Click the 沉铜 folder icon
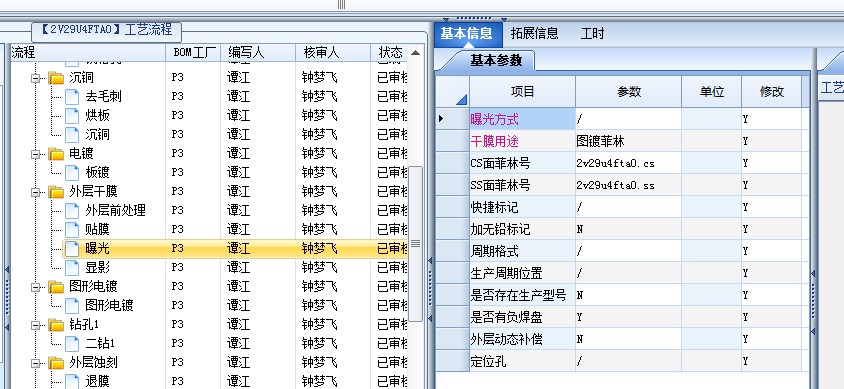Screen dimensions: 844x389 (x=56, y=78)
